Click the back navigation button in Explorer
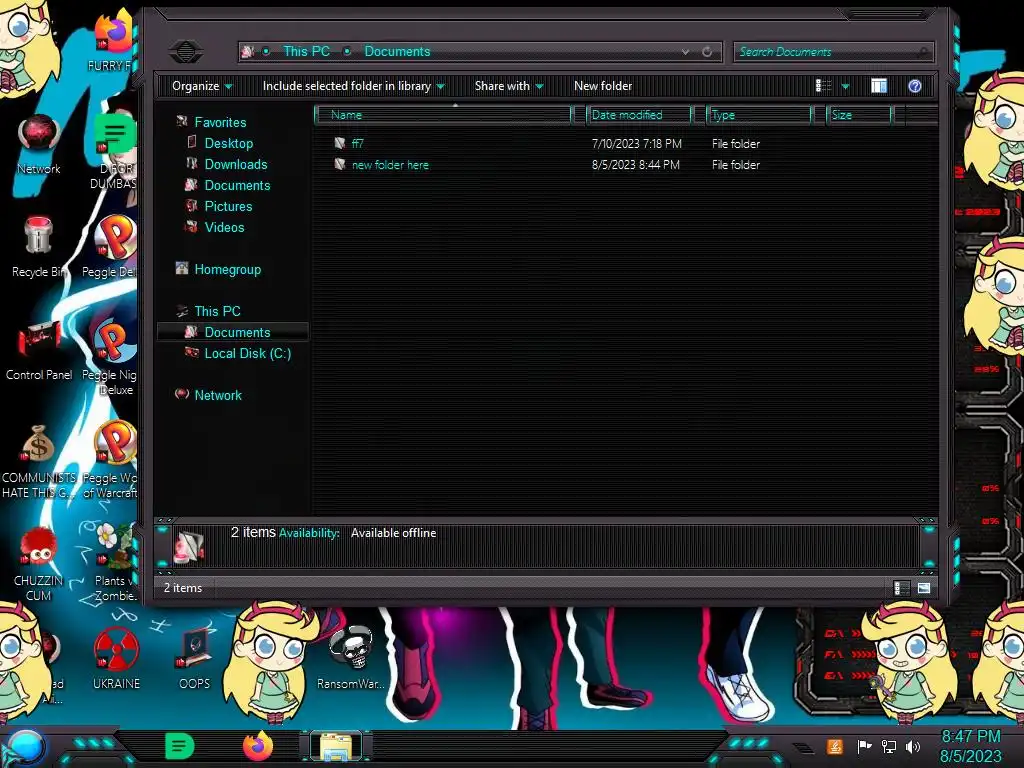The width and height of the screenshot is (1024, 768). pos(185,52)
